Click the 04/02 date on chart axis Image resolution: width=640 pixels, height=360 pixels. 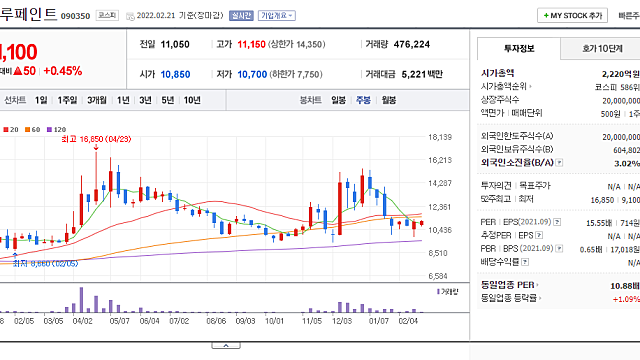82,321
